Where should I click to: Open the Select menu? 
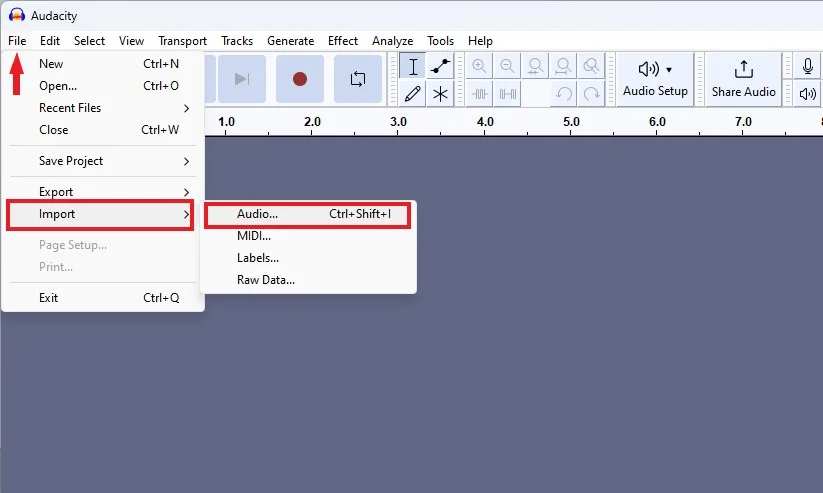click(x=89, y=40)
